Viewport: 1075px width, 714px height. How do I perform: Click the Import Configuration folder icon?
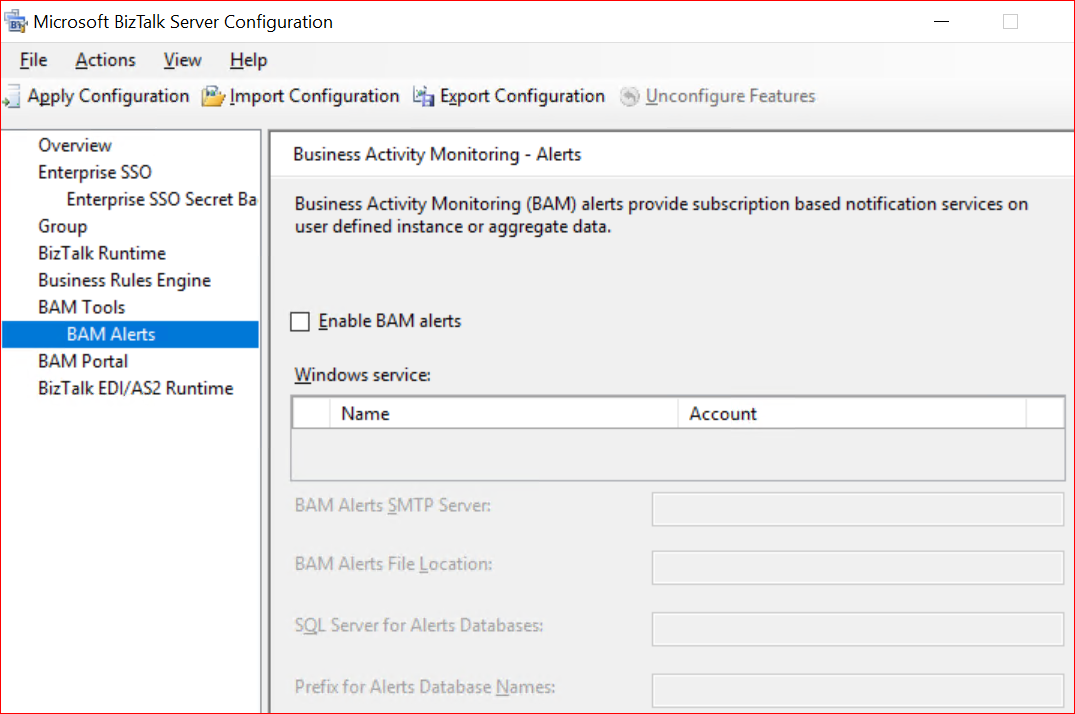click(x=213, y=97)
